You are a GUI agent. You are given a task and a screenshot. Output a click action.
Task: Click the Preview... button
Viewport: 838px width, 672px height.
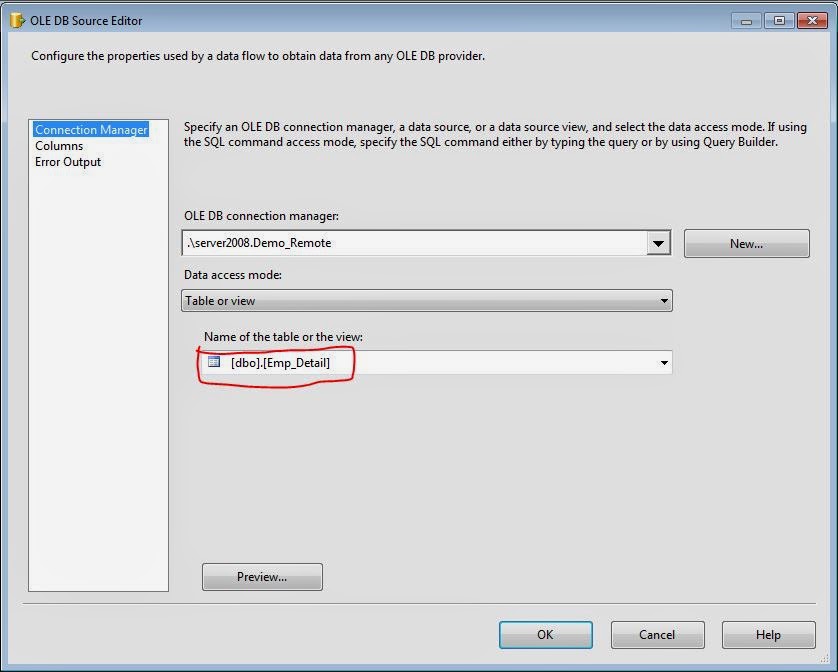(262, 577)
